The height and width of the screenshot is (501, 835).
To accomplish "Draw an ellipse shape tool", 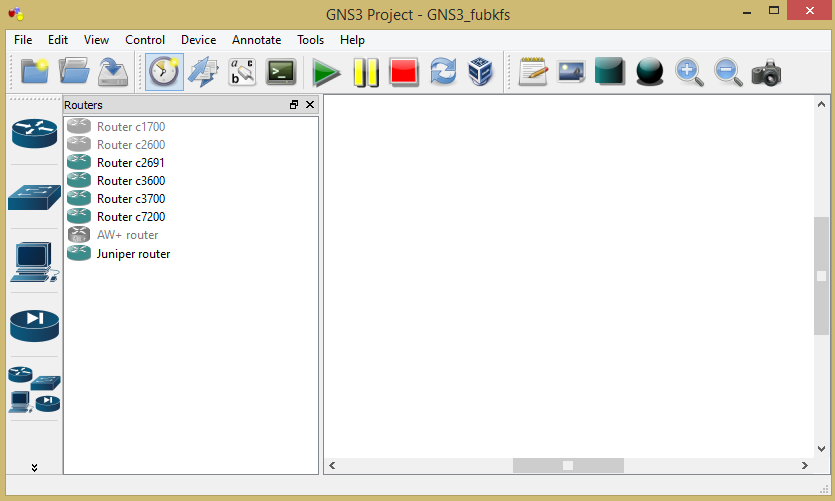I will point(649,72).
